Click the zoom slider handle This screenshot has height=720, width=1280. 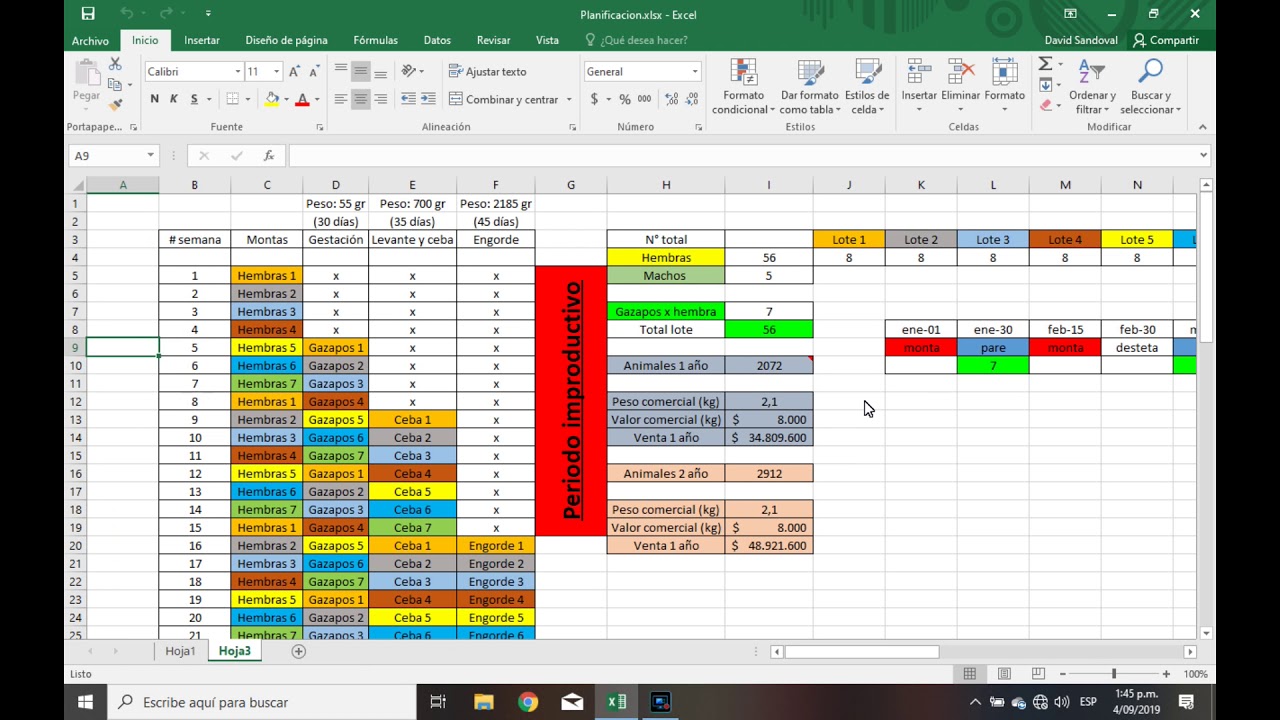point(1114,674)
